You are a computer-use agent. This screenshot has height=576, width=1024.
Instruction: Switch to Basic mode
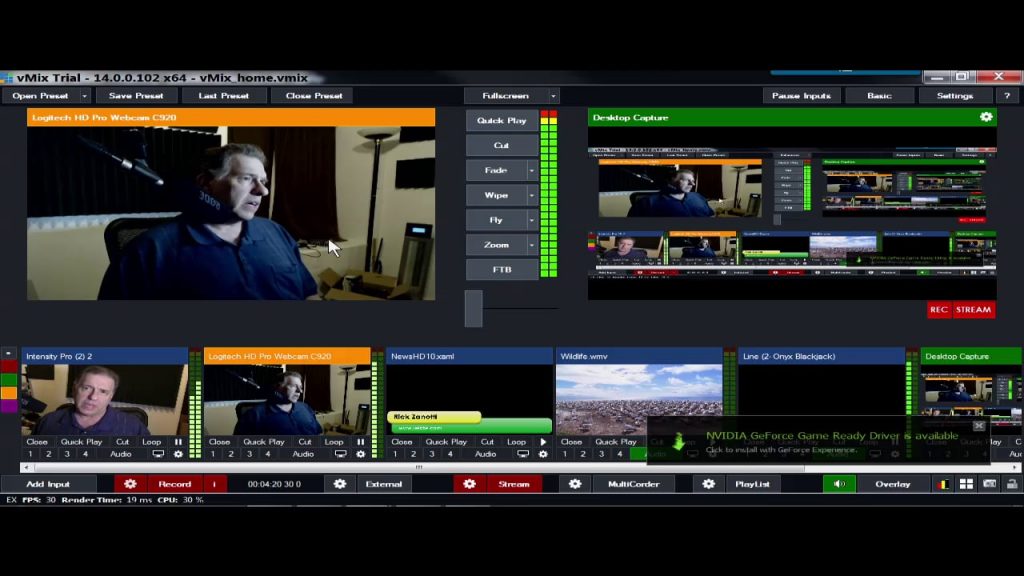(x=879, y=95)
